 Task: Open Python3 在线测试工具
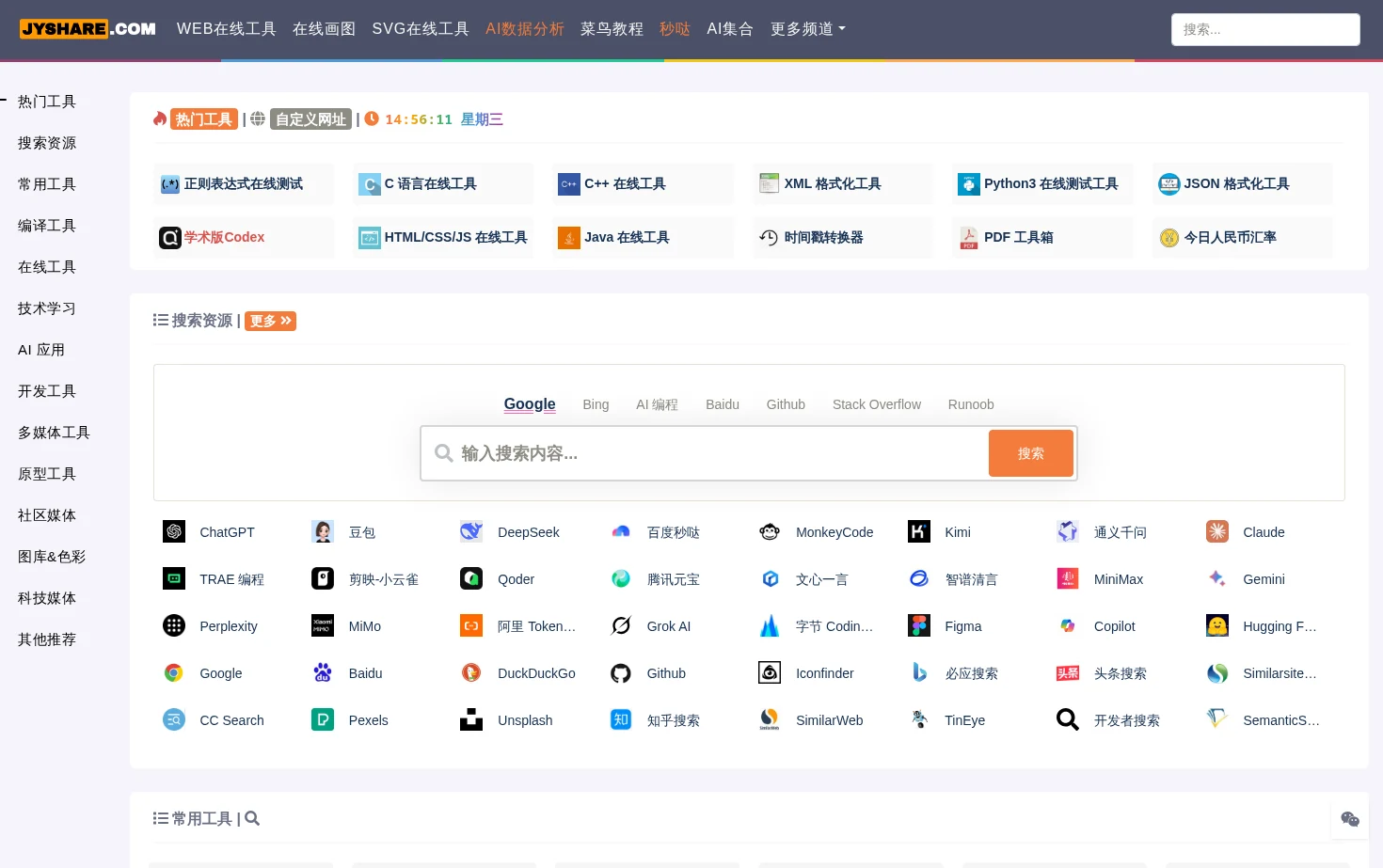click(1043, 184)
